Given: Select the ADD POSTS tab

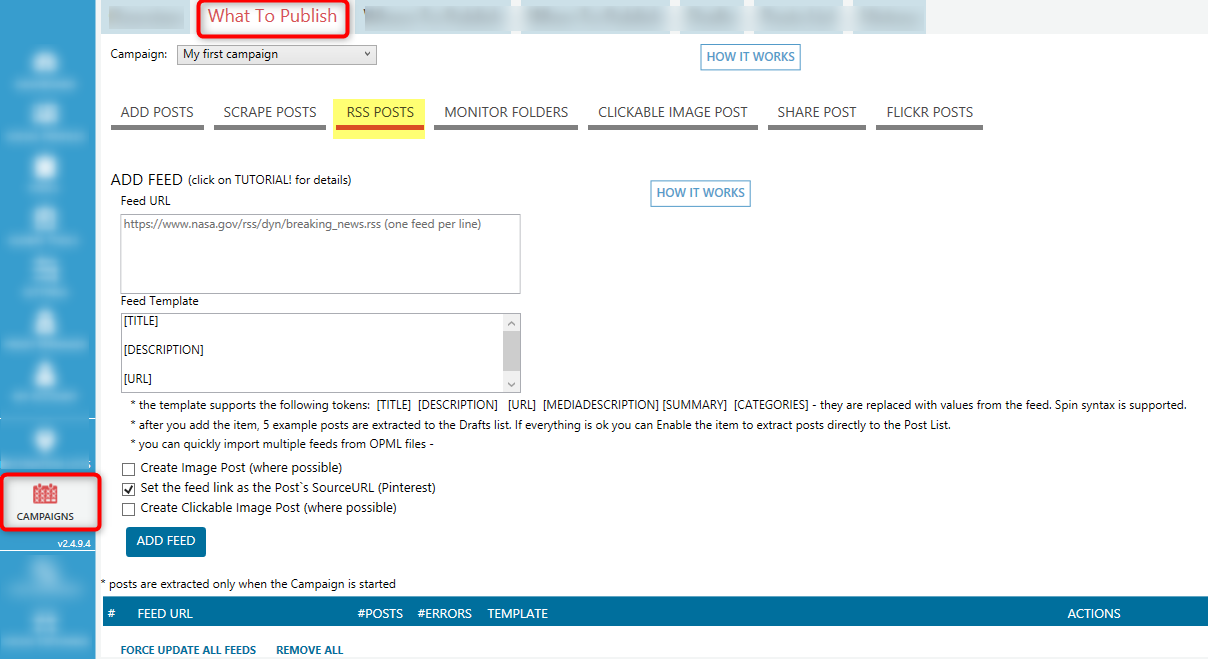Looking at the screenshot, I should click(157, 113).
